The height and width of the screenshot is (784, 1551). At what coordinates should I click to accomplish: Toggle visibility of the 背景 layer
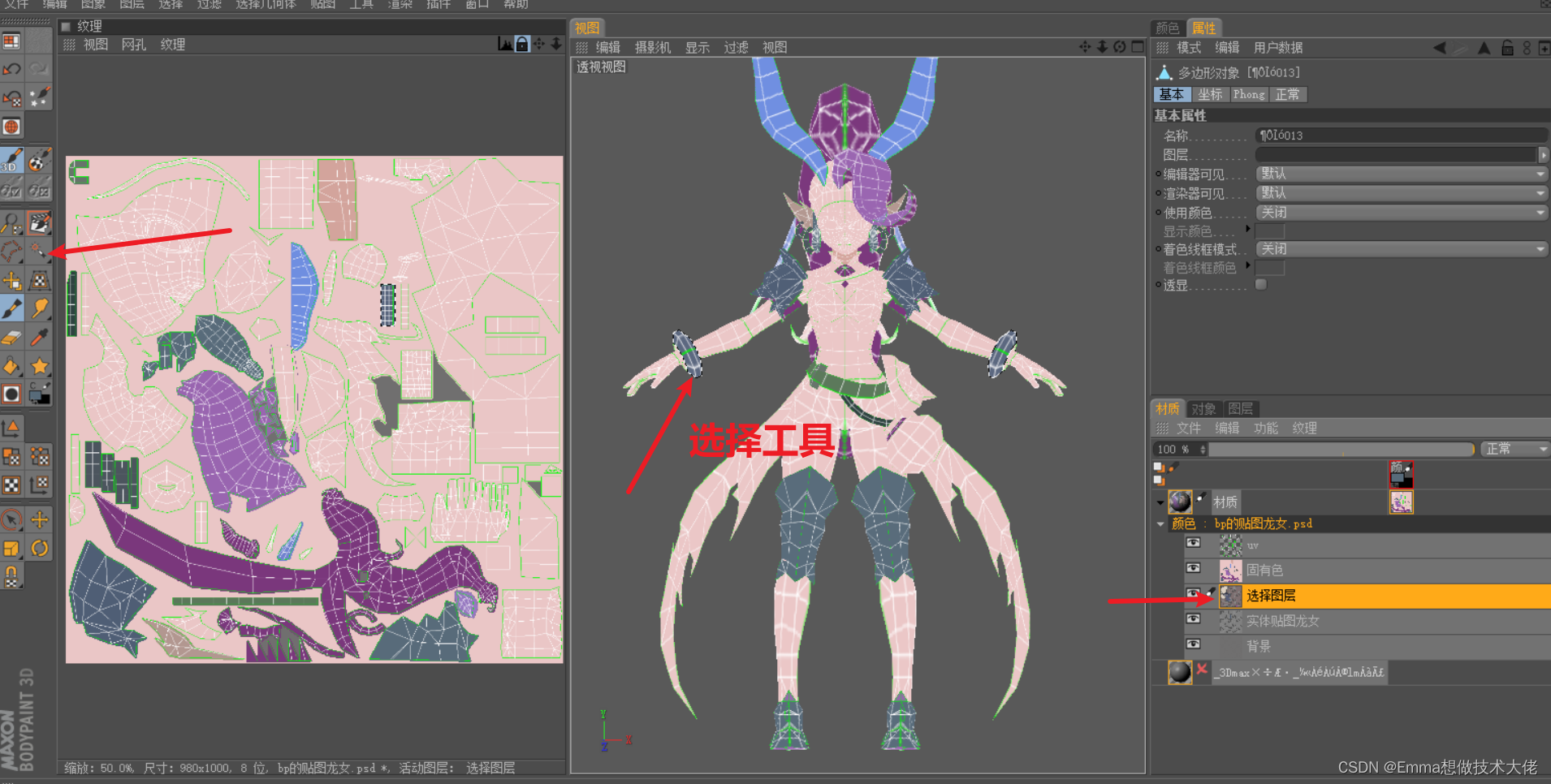(1193, 644)
